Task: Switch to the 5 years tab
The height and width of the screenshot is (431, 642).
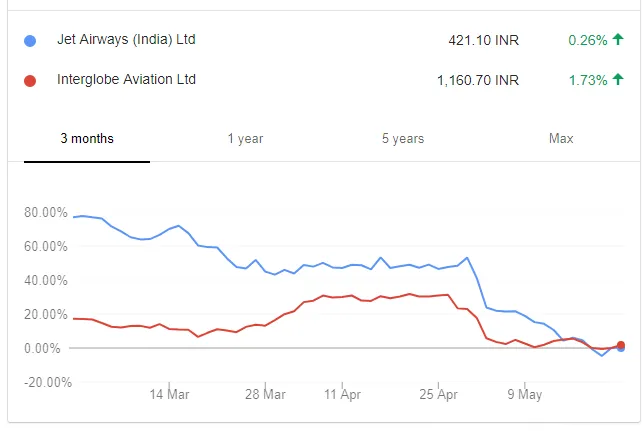Action: click(x=403, y=139)
